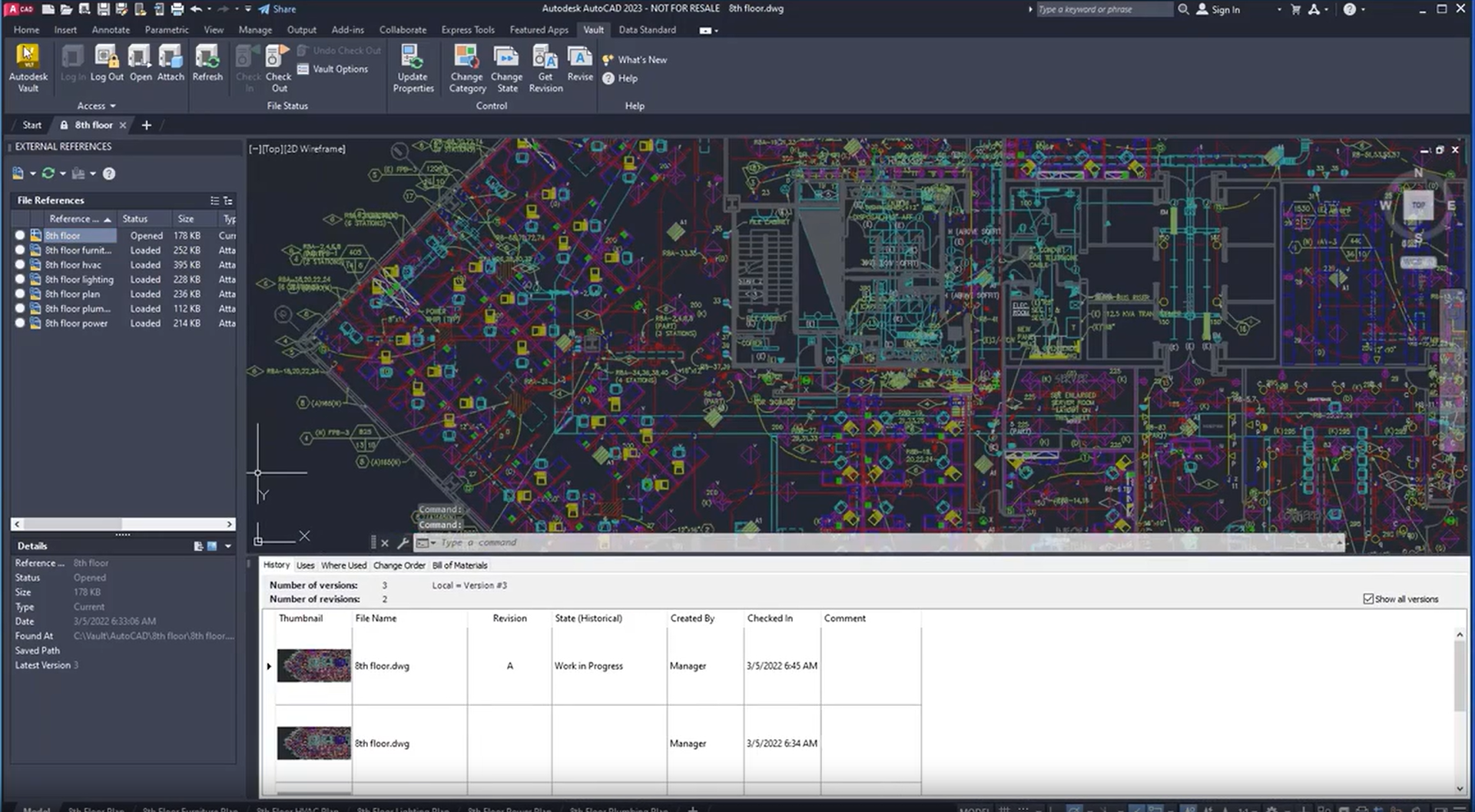The height and width of the screenshot is (812, 1475).
Task: Open the attach DWG dropdown arrow
Action: (x=32, y=174)
